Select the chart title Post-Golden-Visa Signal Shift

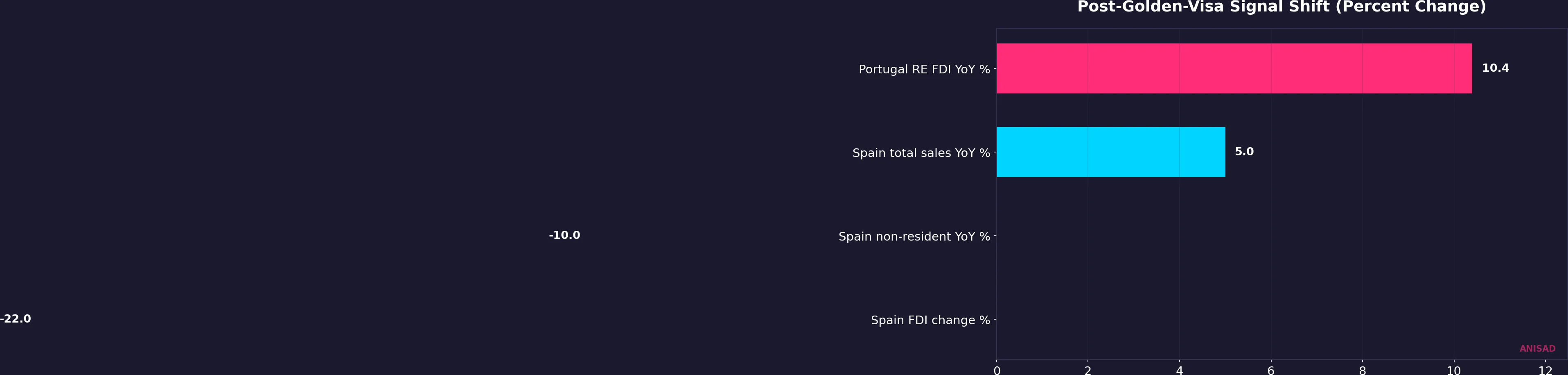[x=1281, y=7]
